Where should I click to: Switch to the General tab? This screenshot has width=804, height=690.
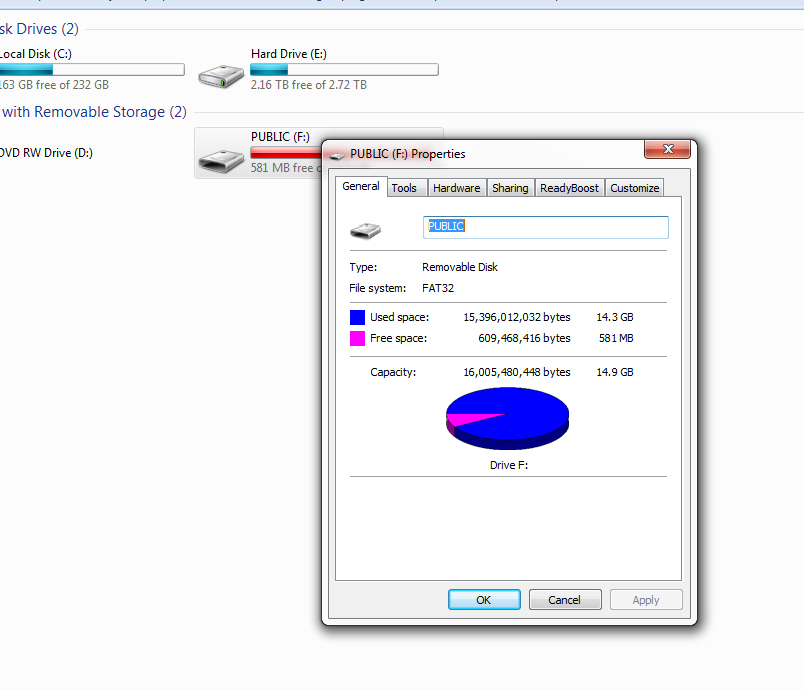pyautogui.click(x=361, y=187)
